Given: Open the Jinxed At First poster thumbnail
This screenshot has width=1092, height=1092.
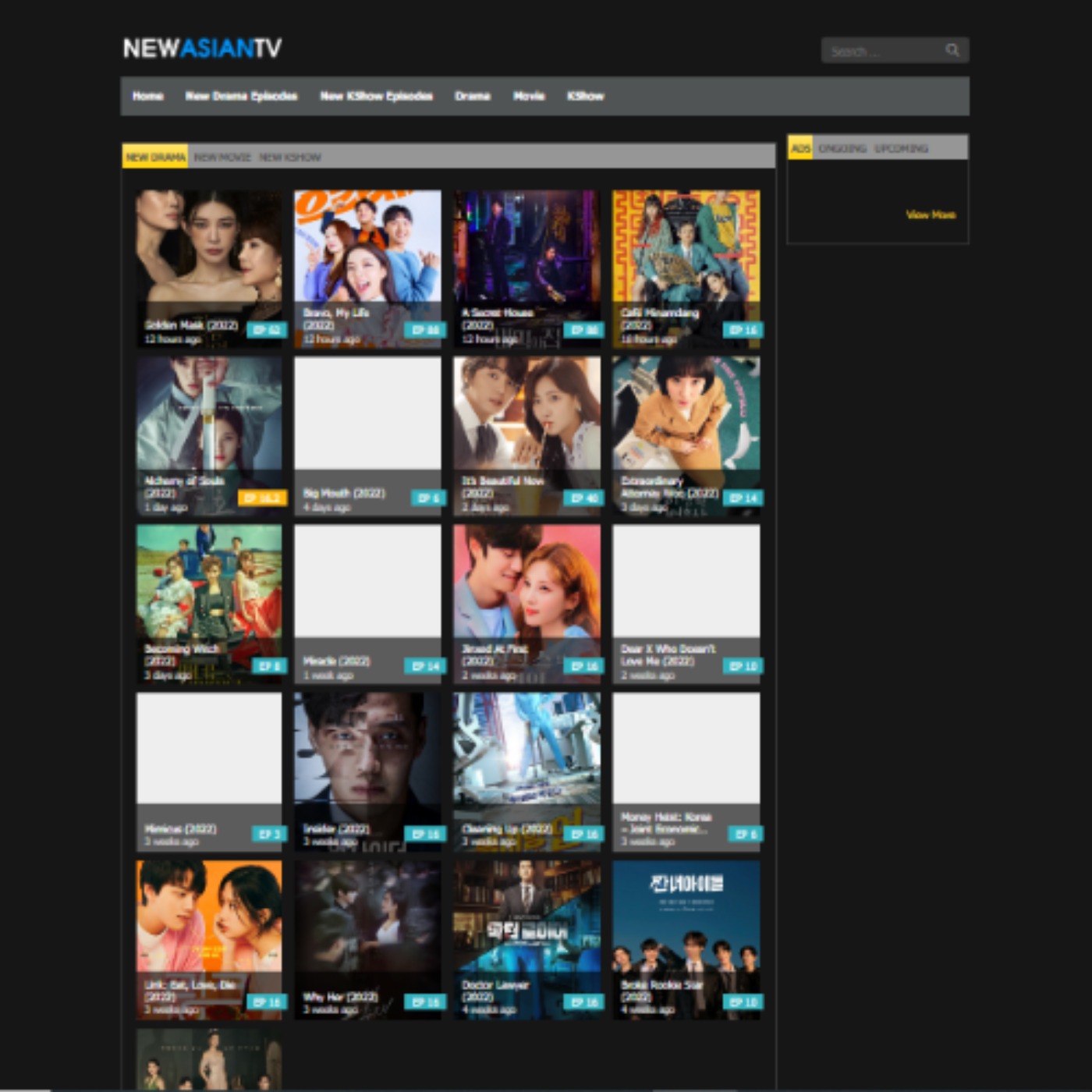Looking at the screenshot, I should 527,604.
